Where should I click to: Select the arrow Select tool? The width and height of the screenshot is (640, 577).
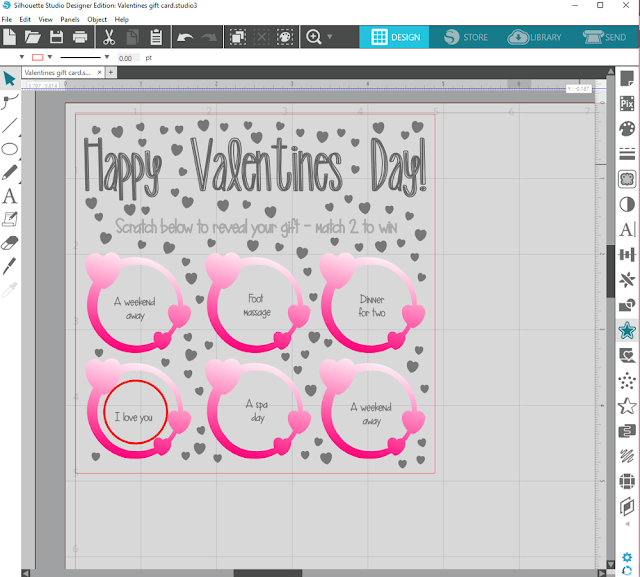click(x=9, y=78)
